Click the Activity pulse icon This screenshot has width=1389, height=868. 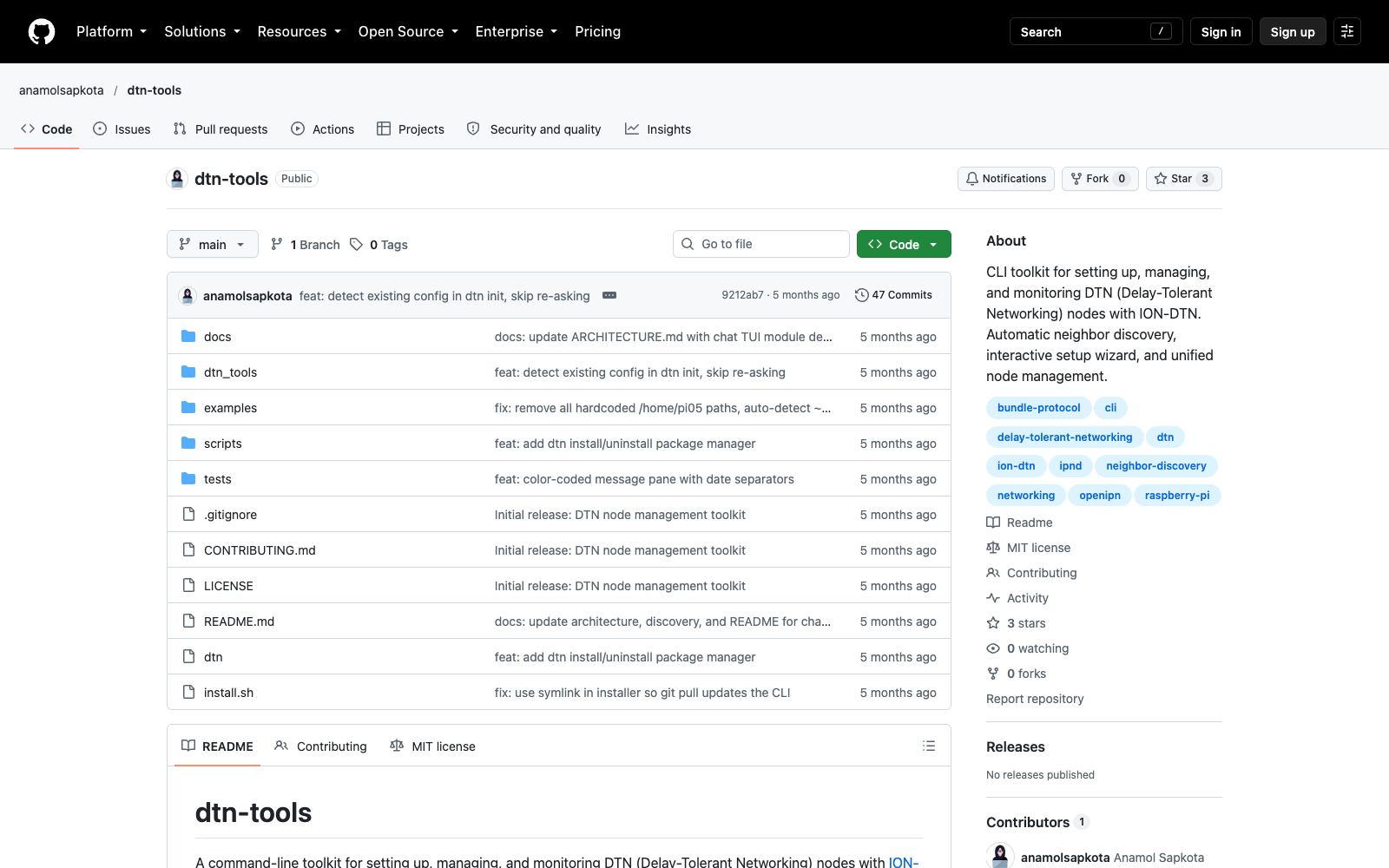993,598
